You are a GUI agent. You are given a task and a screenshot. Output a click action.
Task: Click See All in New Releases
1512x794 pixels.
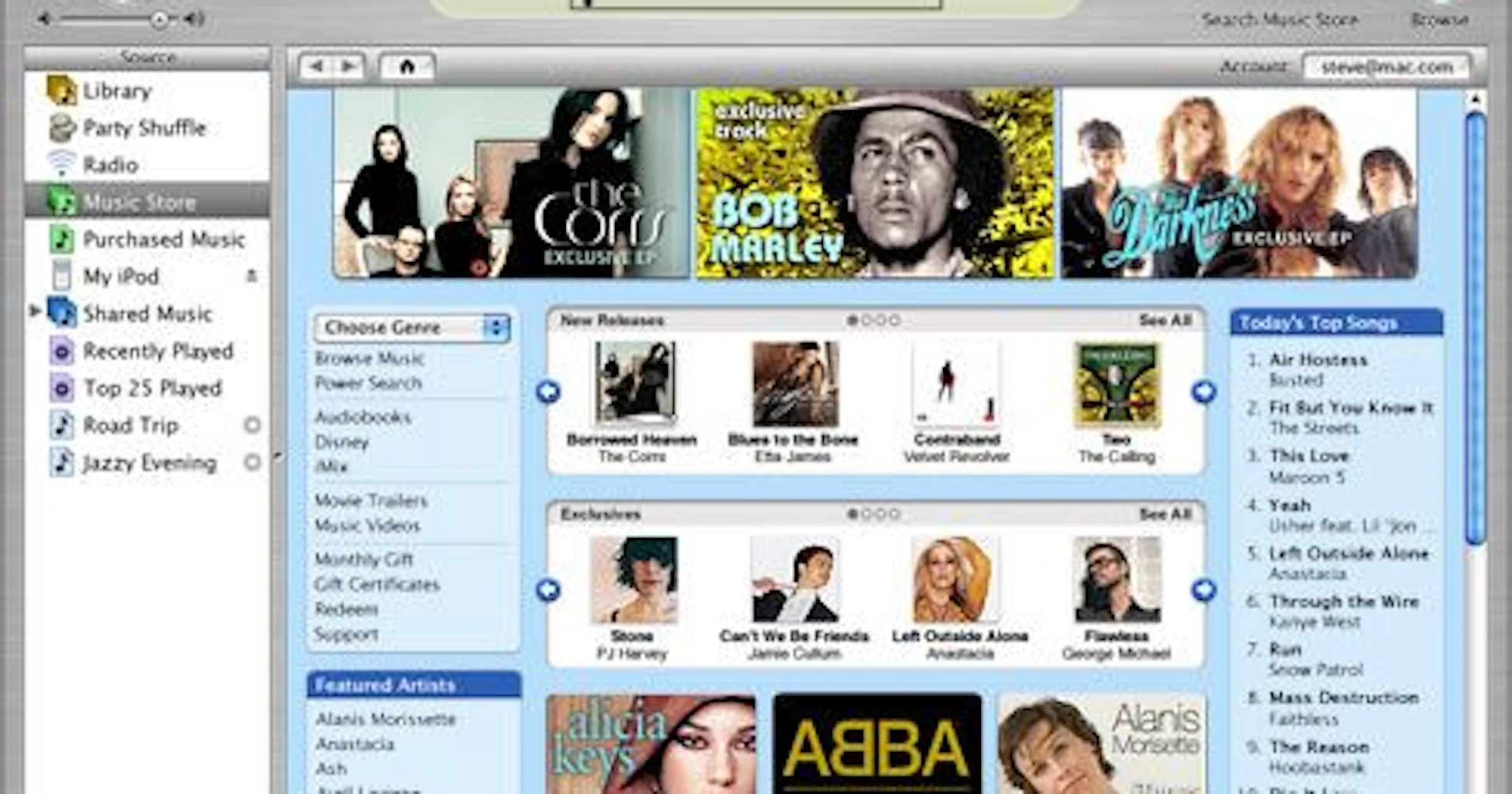1165,320
